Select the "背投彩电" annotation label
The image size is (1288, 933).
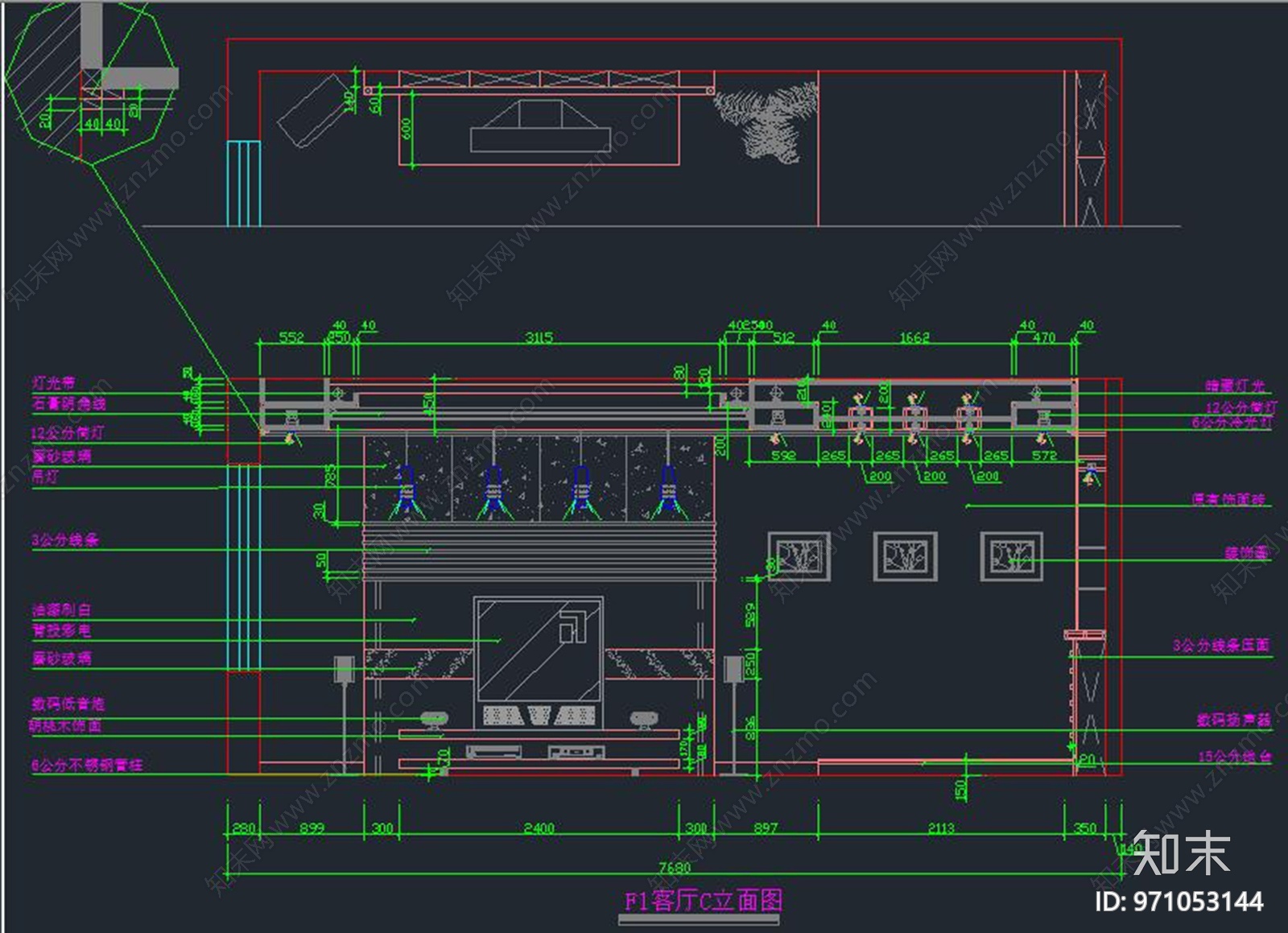pyautogui.click(x=61, y=630)
